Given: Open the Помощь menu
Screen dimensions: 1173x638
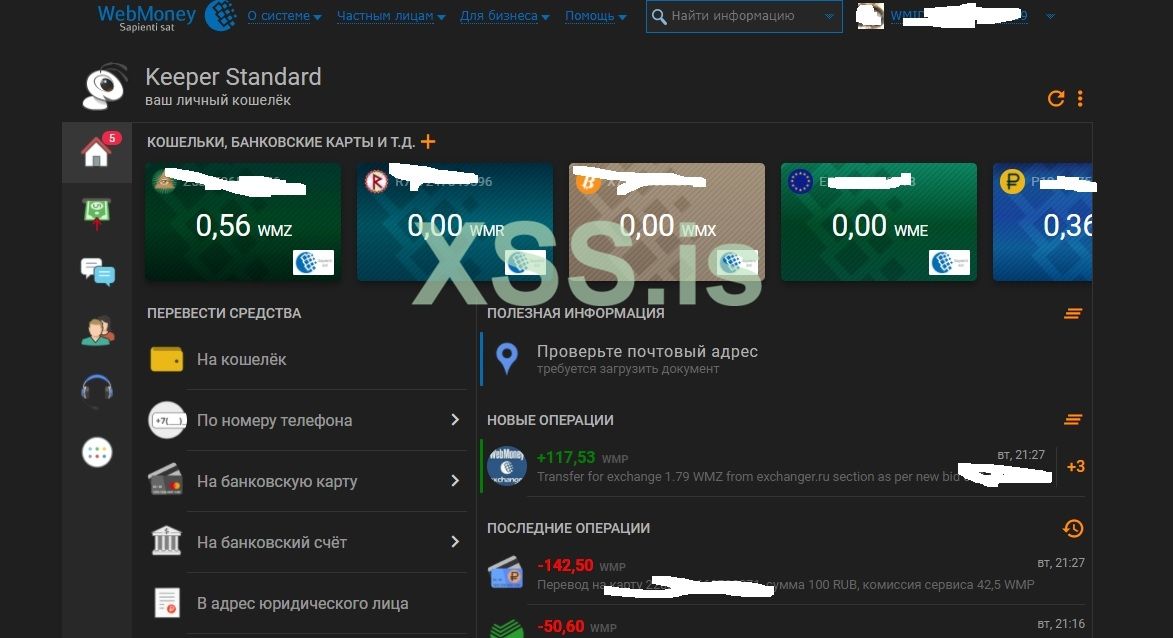Looking at the screenshot, I should (592, 16).
